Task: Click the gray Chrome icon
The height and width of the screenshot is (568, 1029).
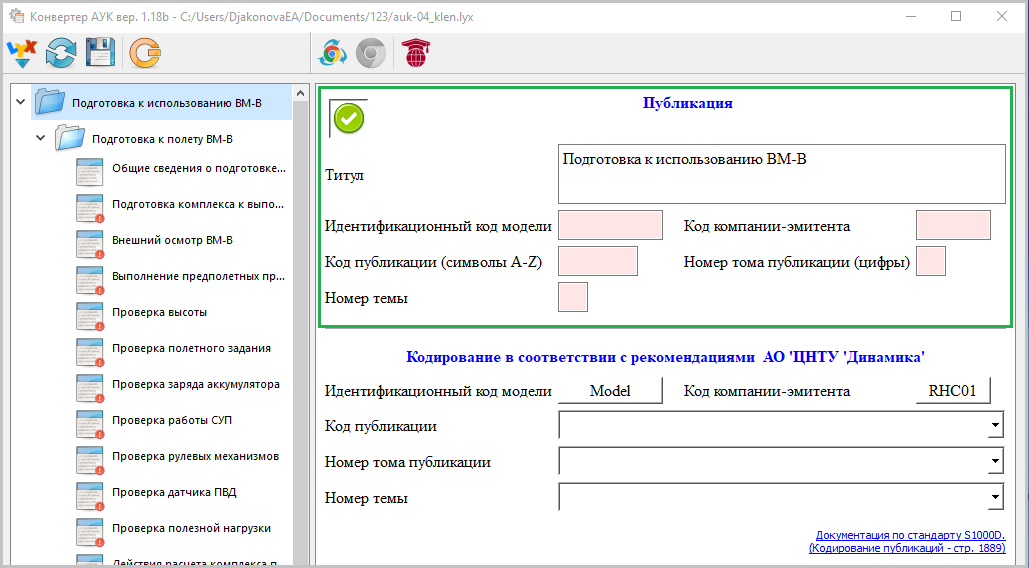Action: click(x=372, y=54)
